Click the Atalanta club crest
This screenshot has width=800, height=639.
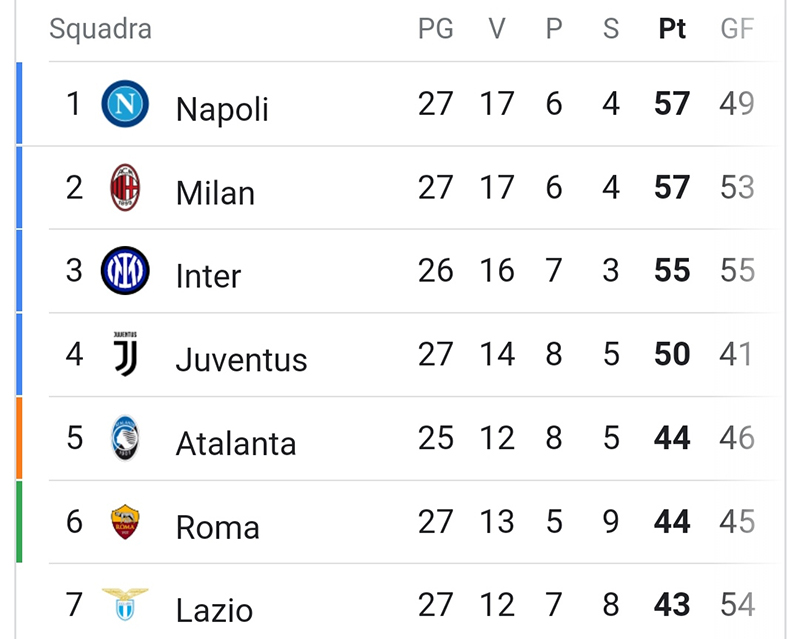(125, 439)
